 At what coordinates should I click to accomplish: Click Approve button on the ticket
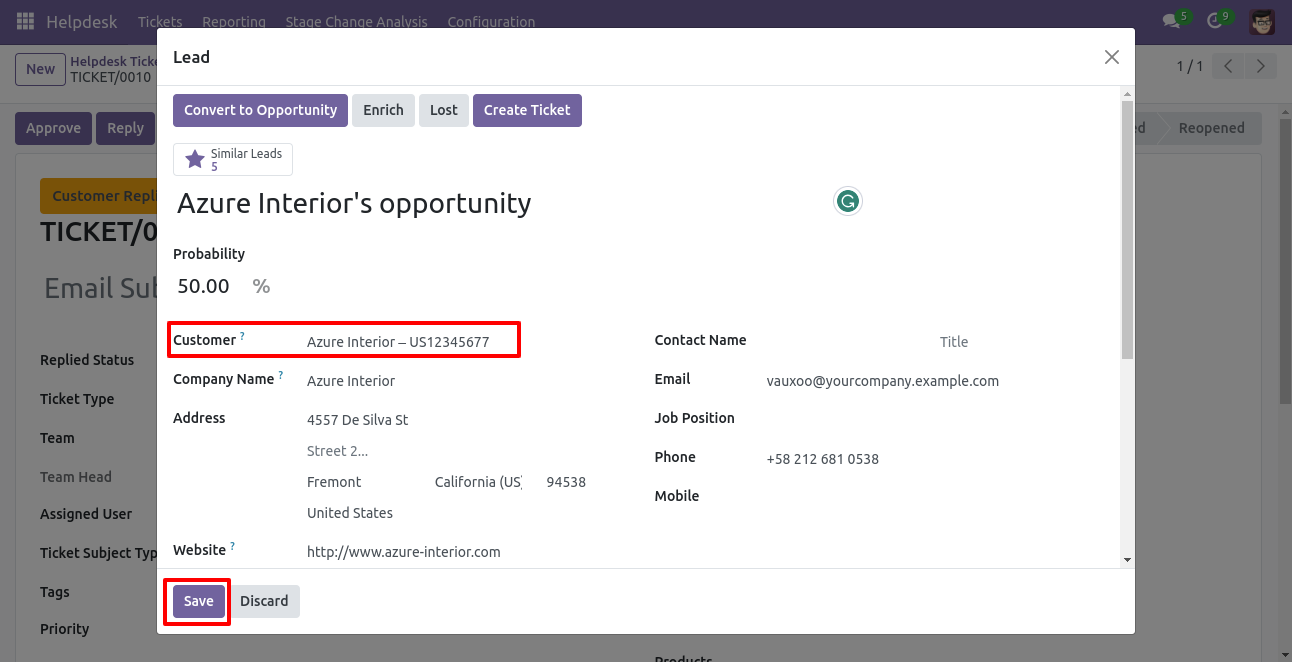click(x=53, y=128)
